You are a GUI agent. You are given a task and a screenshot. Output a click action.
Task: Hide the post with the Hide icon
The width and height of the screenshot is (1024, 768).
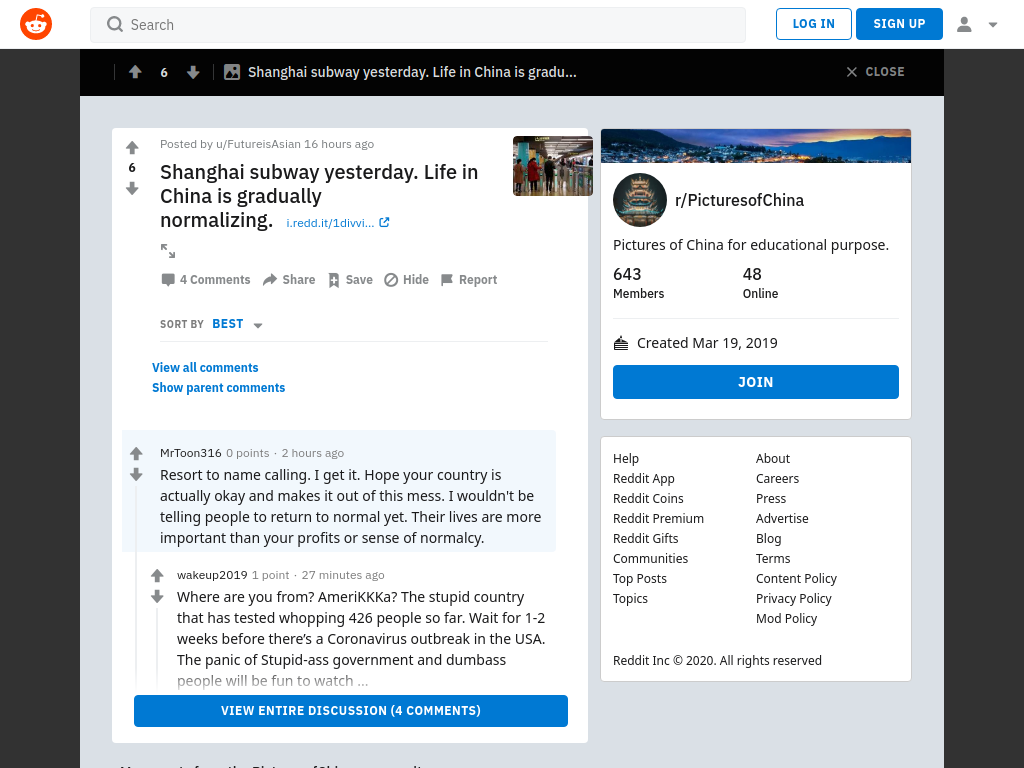tap(406, 280)
